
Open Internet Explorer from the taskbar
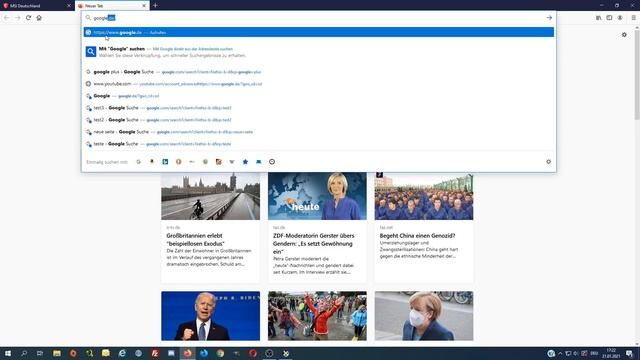(122, 353)
